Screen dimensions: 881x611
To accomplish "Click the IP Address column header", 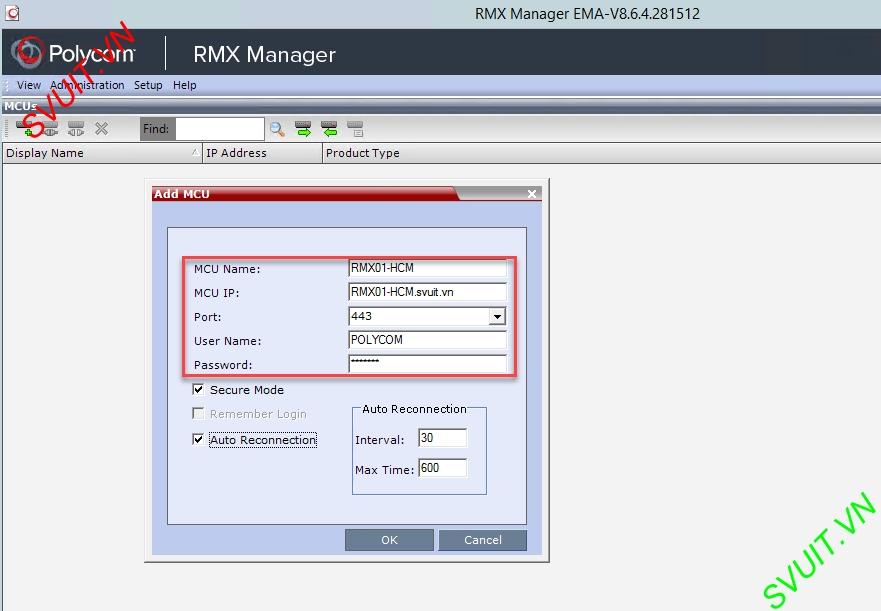I will click(x=262, y=153).
